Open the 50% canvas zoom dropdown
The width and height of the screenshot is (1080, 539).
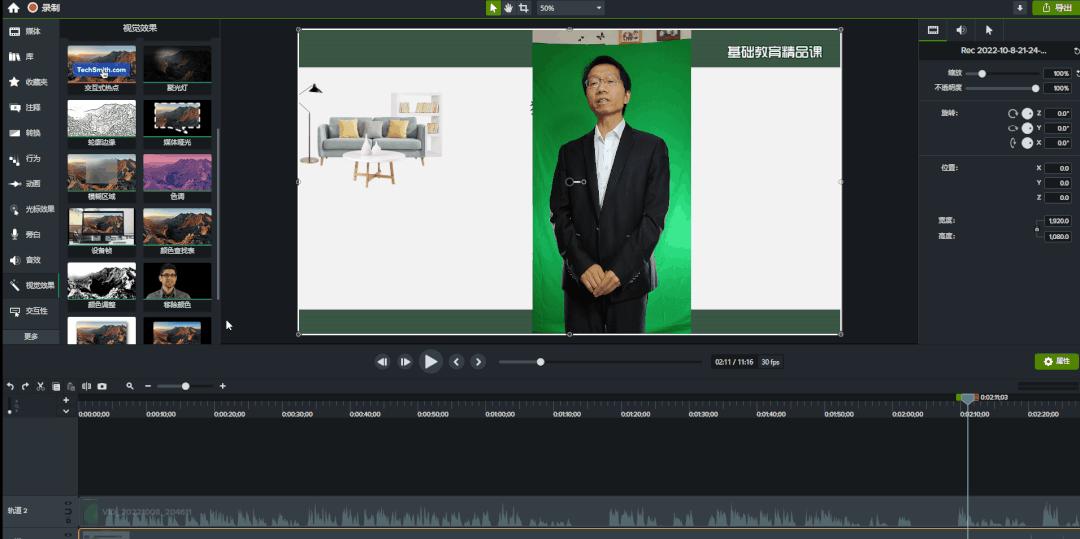coord(570,8)
